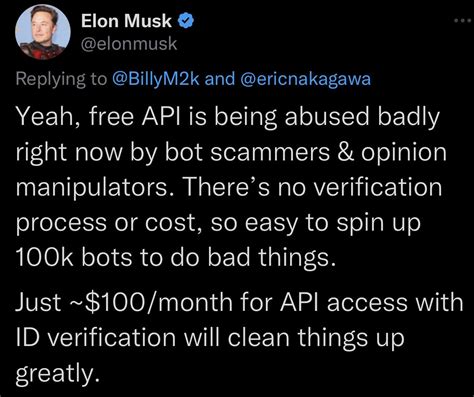Open the @BillyM2k mention link
Screen dimensions: 474x397
click(x=156, y=79)
